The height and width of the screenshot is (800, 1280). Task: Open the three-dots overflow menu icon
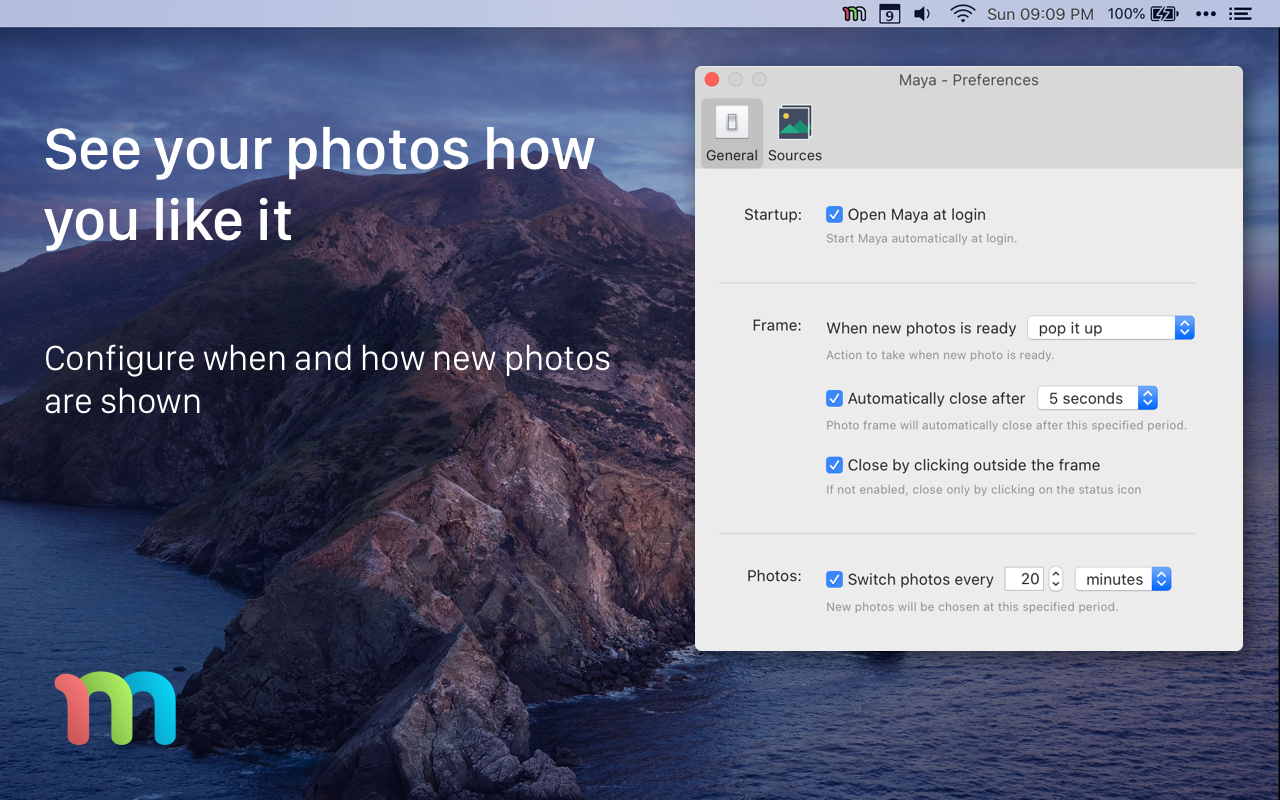pos(1206,14)
